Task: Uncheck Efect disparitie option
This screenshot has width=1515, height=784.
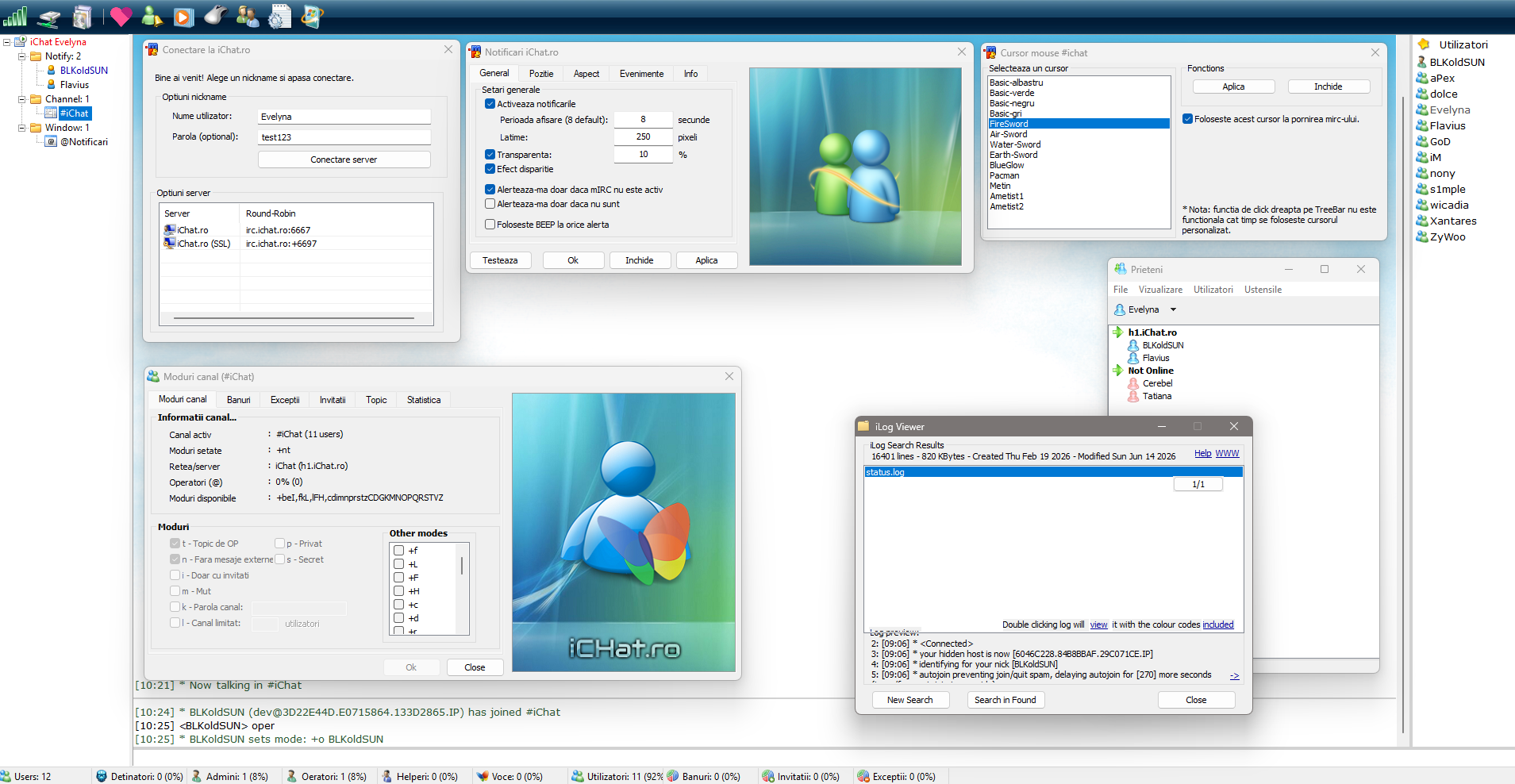Action: click(490, 169)
